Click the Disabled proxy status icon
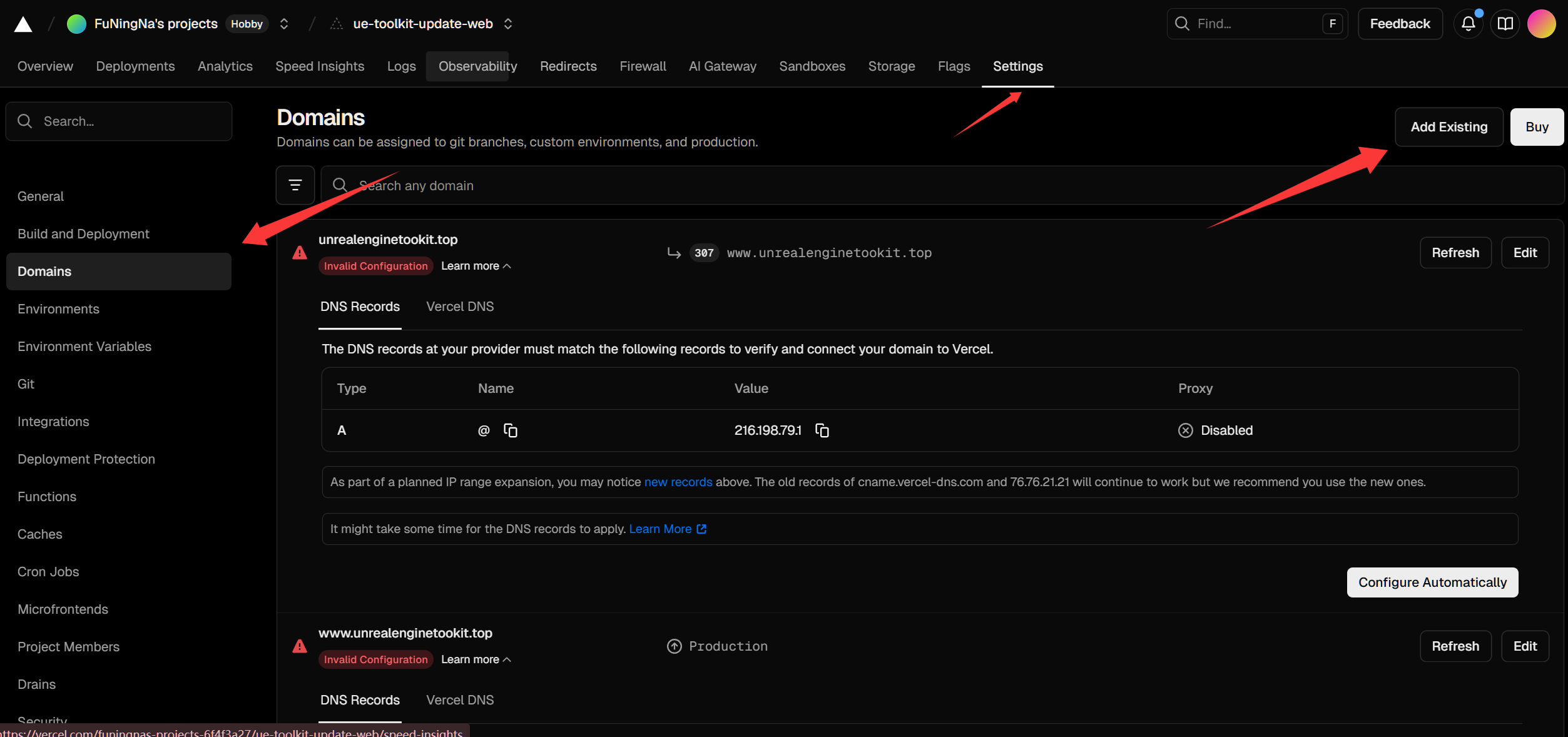Screen dimensions: 1568x737 [x=1186, y=430]
